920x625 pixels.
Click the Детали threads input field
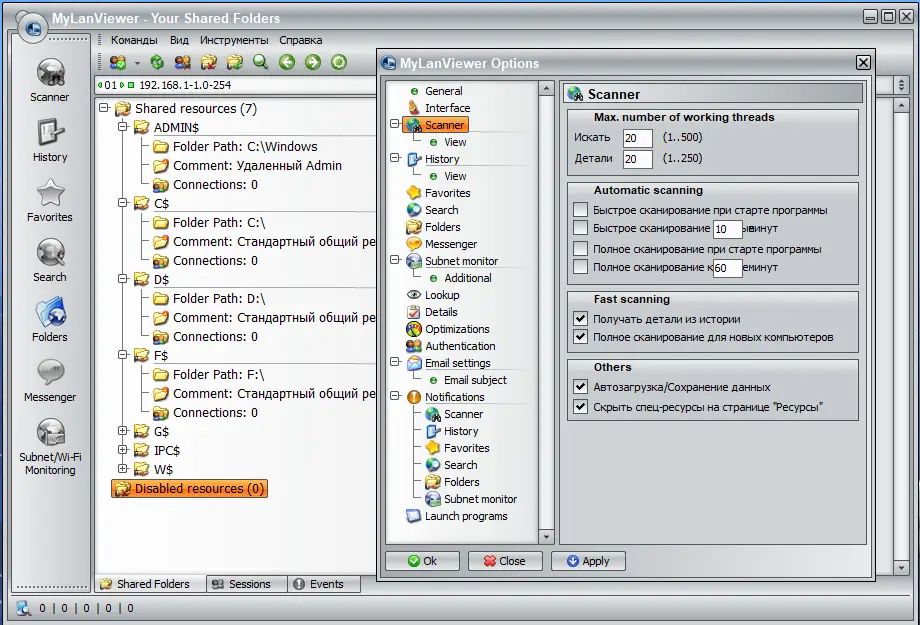[638, 159]
